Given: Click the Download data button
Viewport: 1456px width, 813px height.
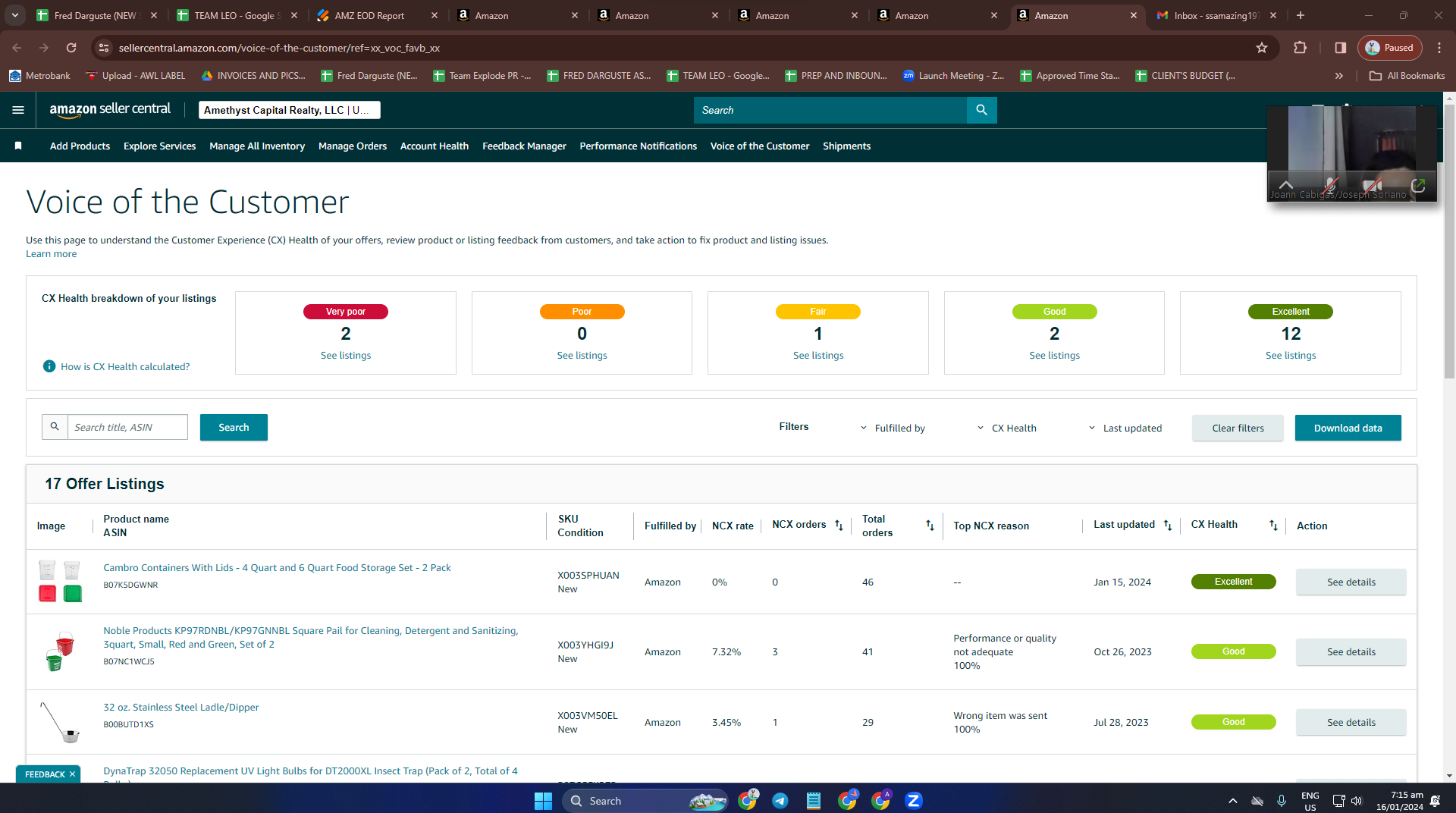Looking at the screenshot, I should pos(1348,428).
